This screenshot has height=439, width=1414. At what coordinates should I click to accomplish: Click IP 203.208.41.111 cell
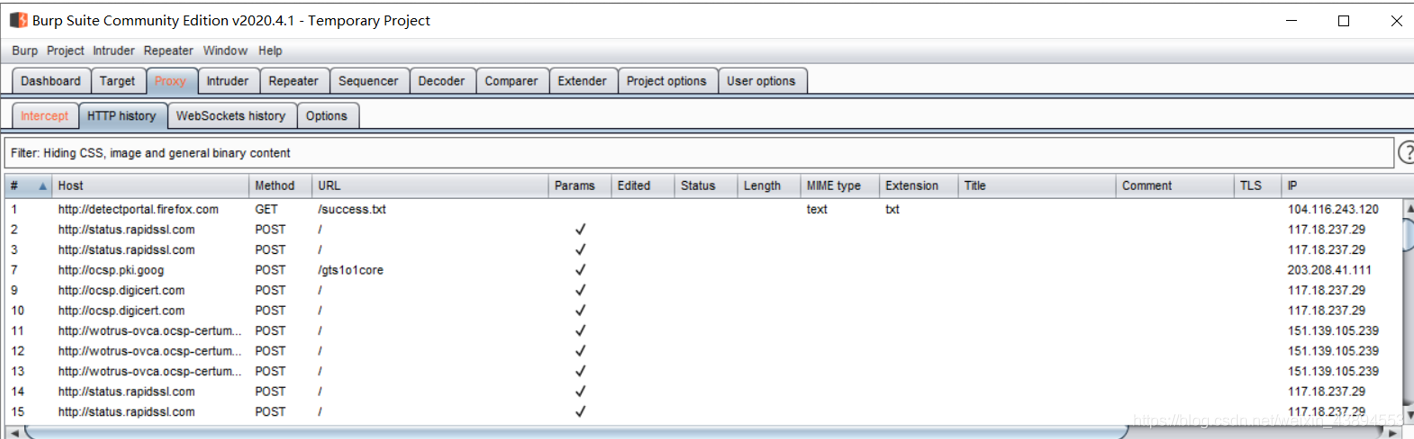point(1329,270)
